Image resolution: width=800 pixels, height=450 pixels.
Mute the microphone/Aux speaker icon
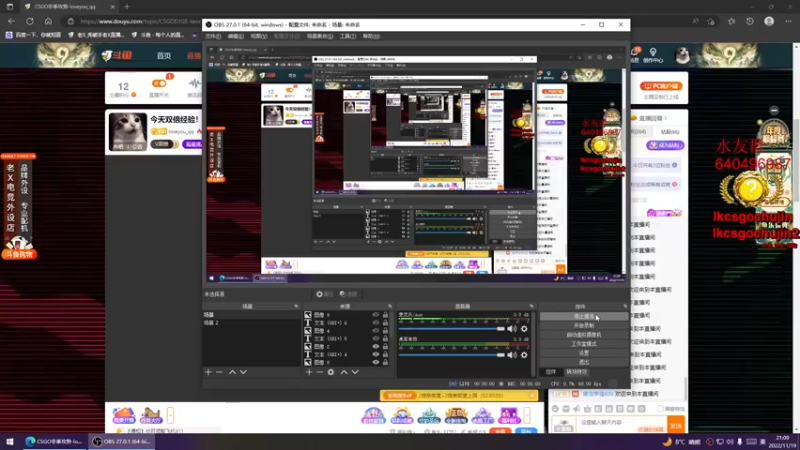(x=512, y=329)
